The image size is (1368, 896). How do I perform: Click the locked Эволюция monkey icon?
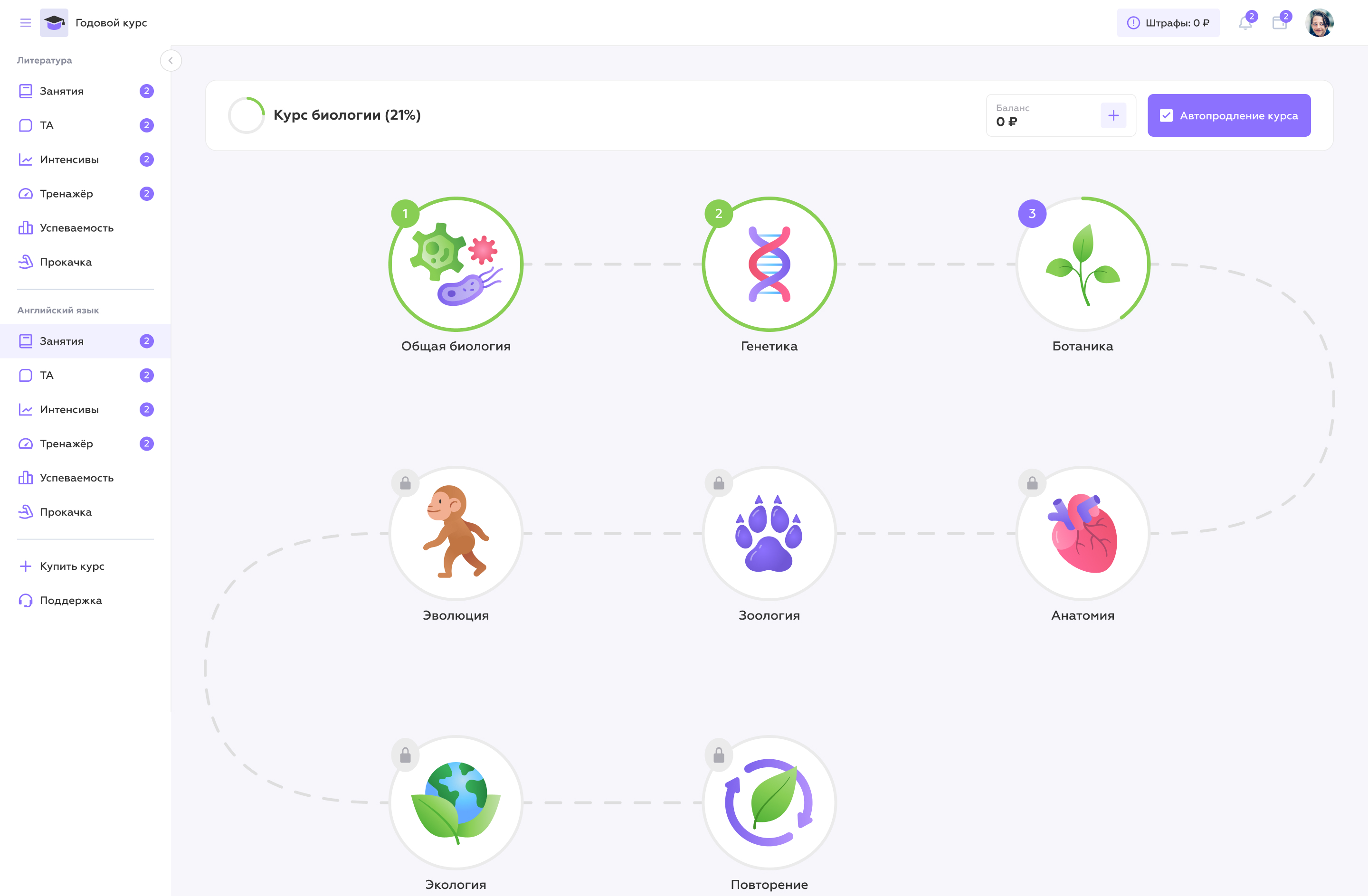click(456, 533)
